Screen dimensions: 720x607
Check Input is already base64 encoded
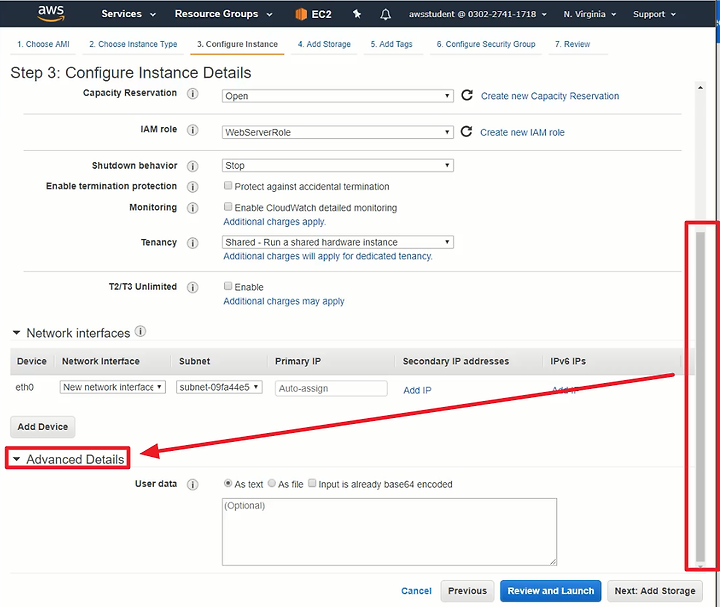point(312,483)
